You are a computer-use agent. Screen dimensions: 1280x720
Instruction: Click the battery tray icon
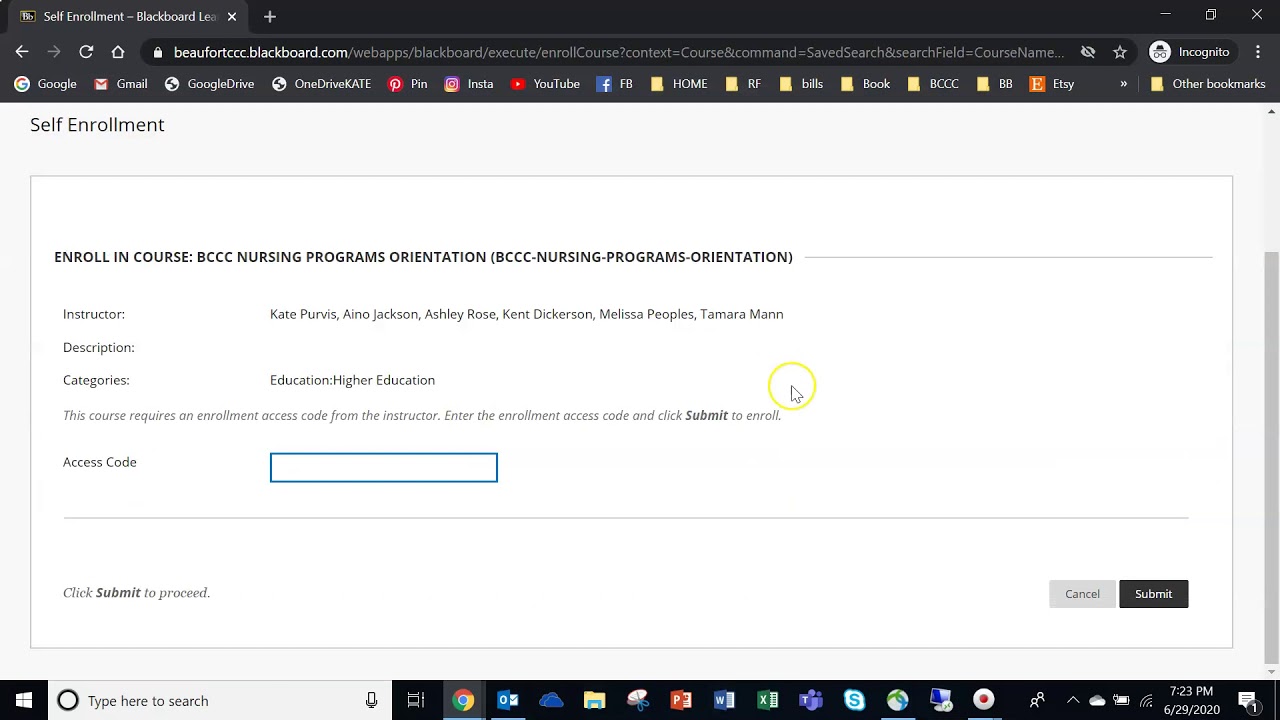point(1121,700)
